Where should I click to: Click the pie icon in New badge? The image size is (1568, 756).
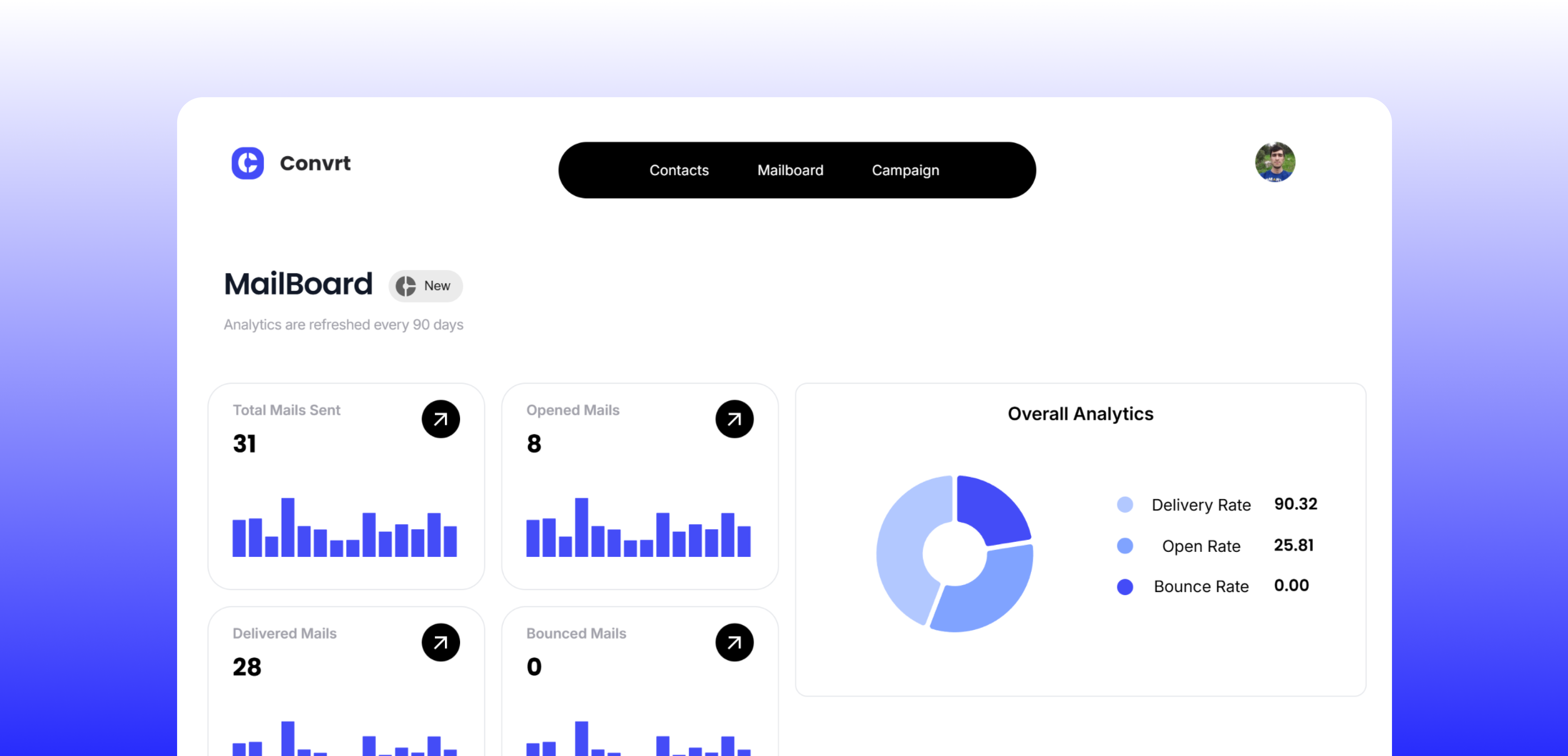pos(405,286)
